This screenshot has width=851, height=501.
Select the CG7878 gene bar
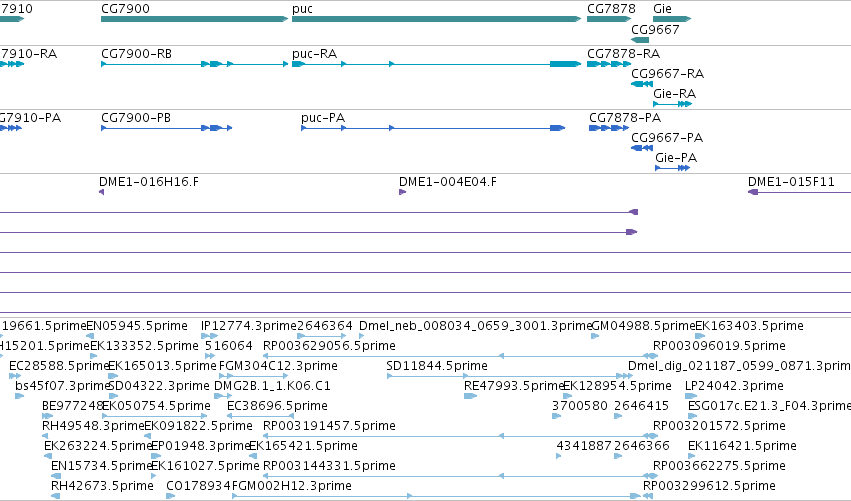pyautogui.click(x=609, y=19)
